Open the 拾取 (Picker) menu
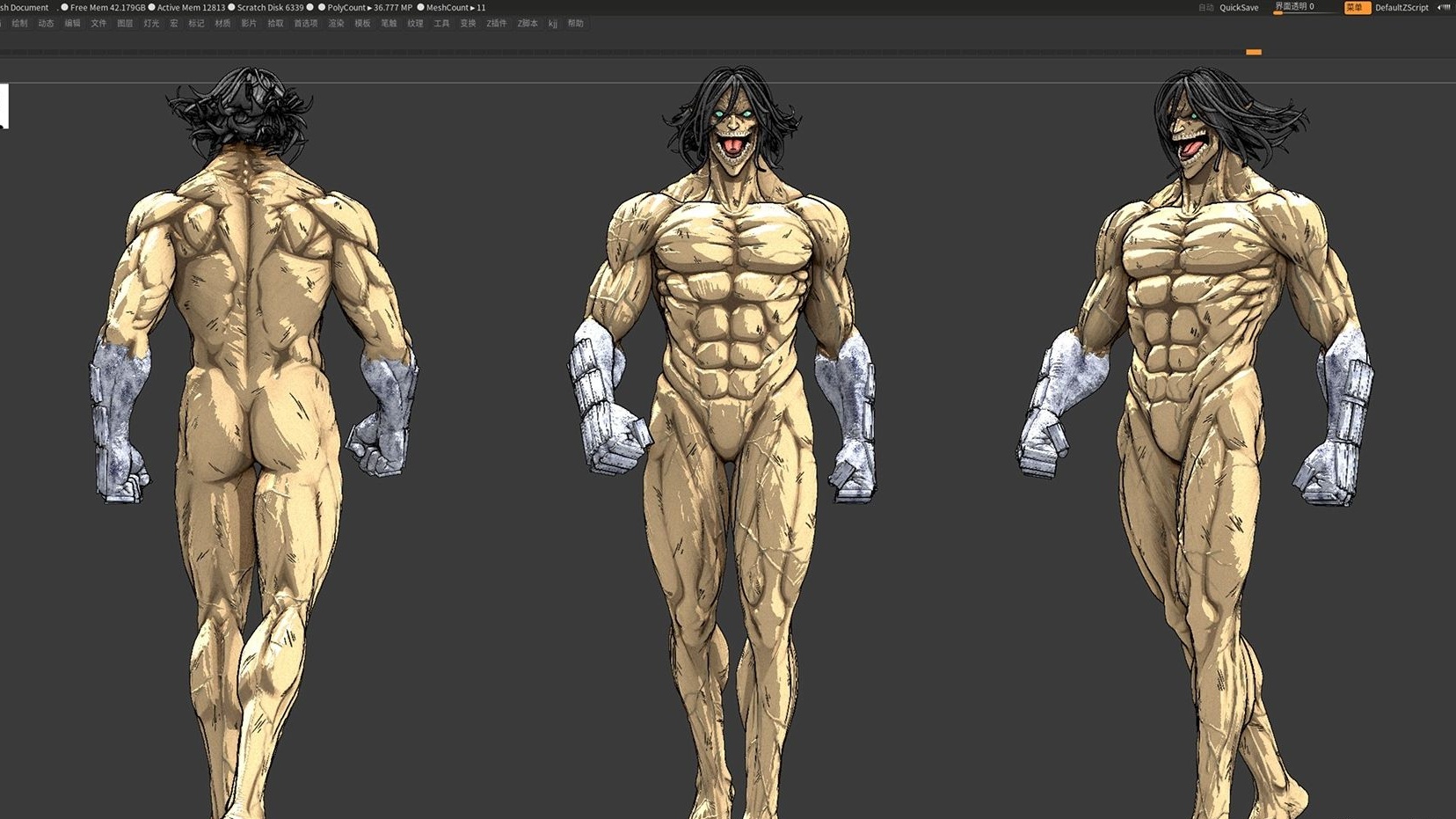This screenshot has width=1456, height=819. tap(275, 24)
